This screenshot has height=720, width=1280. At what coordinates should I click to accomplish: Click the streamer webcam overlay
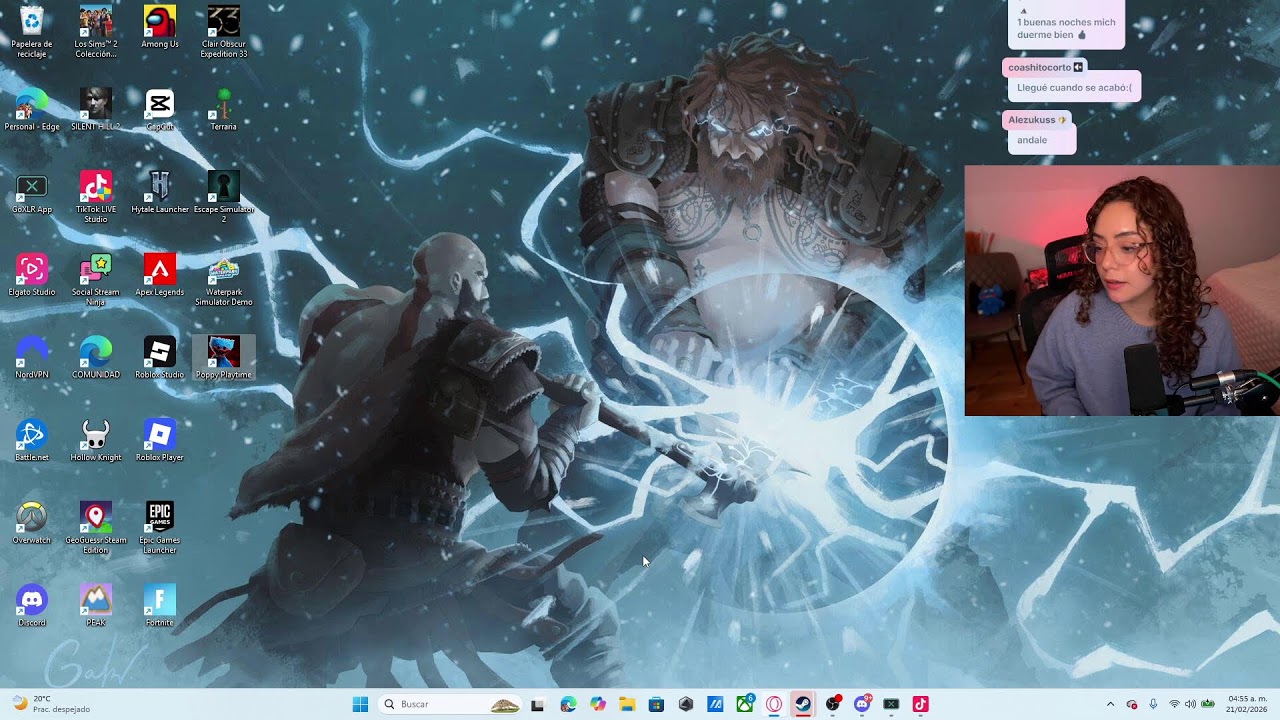pyautogui.click(x=1122, y=290)
